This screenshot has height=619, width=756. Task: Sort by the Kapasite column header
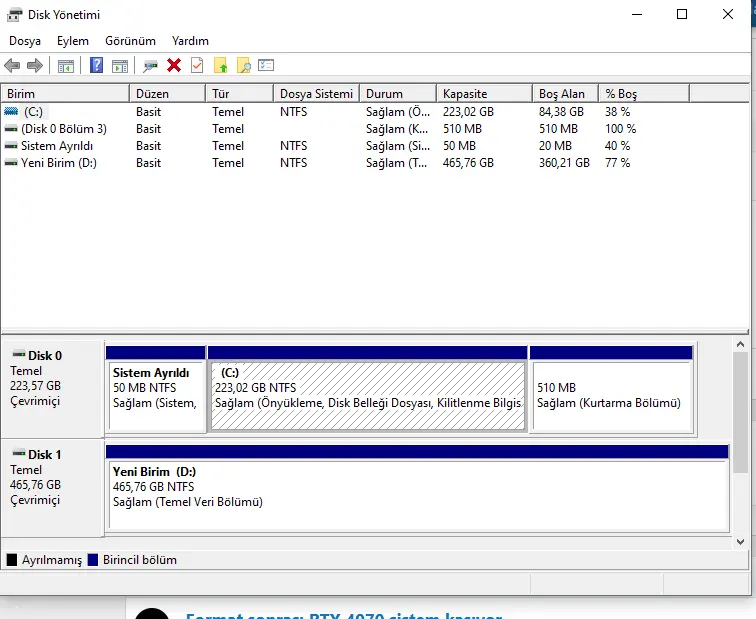tap(484, 94)
